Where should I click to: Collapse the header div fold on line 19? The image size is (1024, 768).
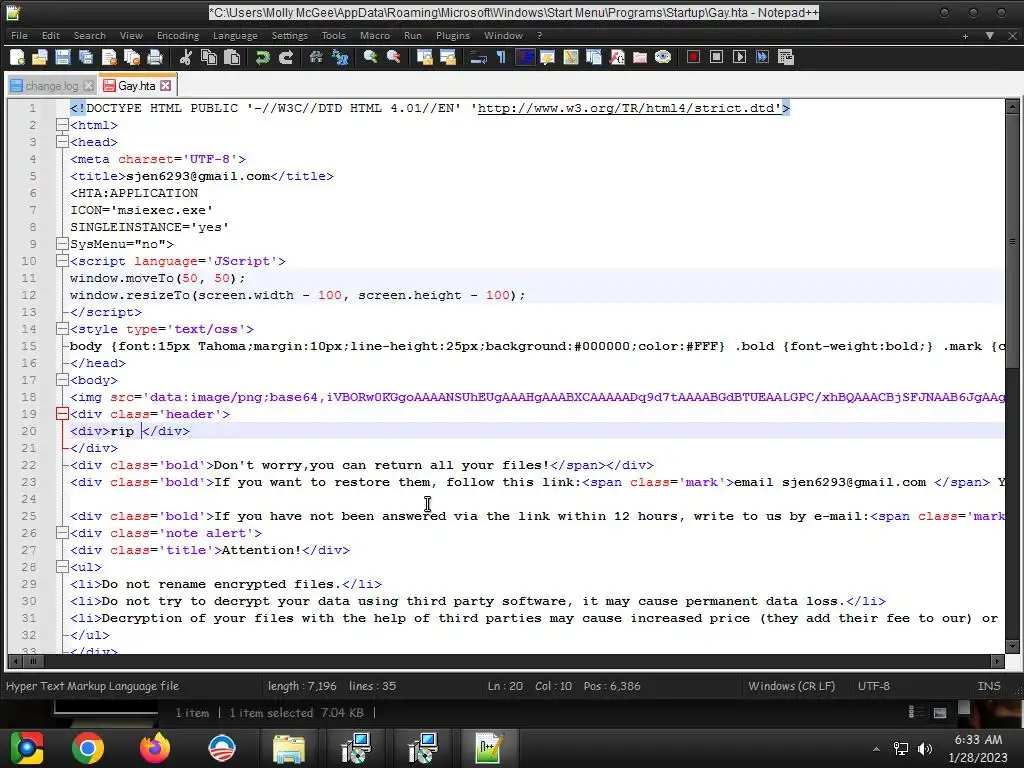[62, 413]
